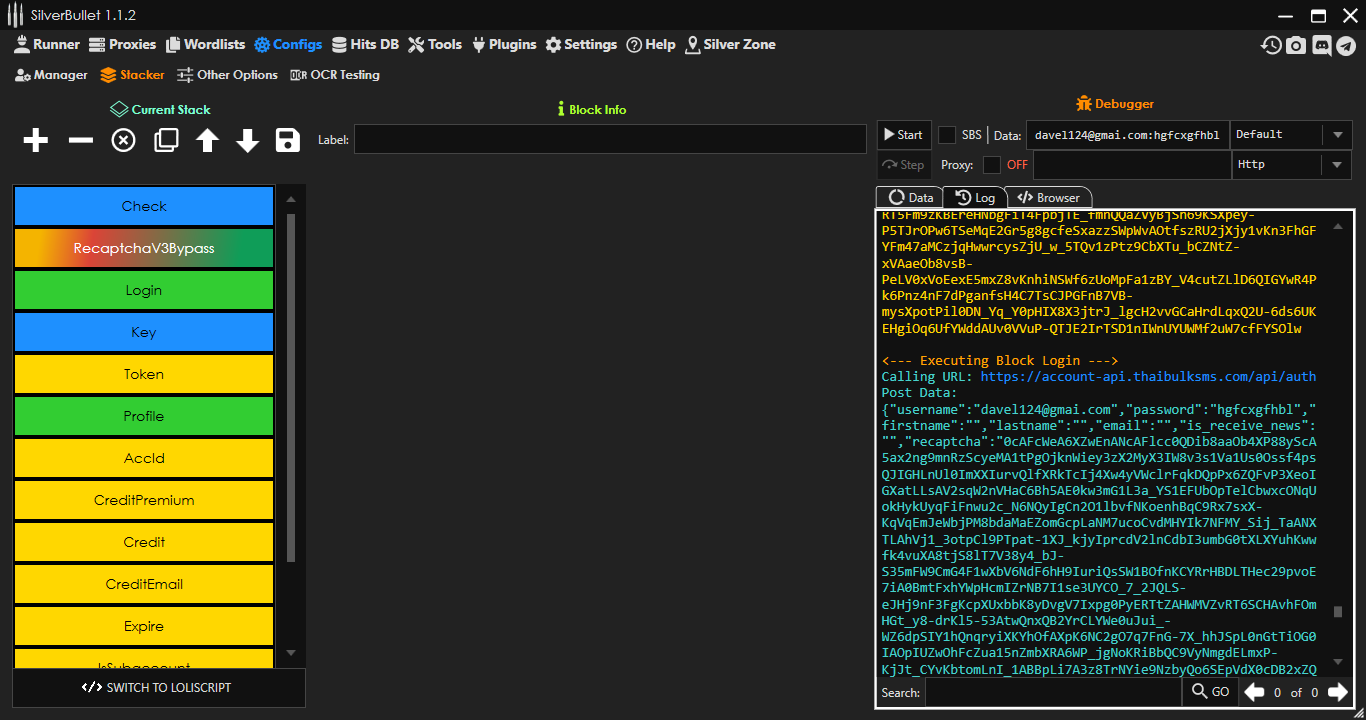Click the Label input field
The width and height of the screenshot is (1366, 720).
pos(610,140)
